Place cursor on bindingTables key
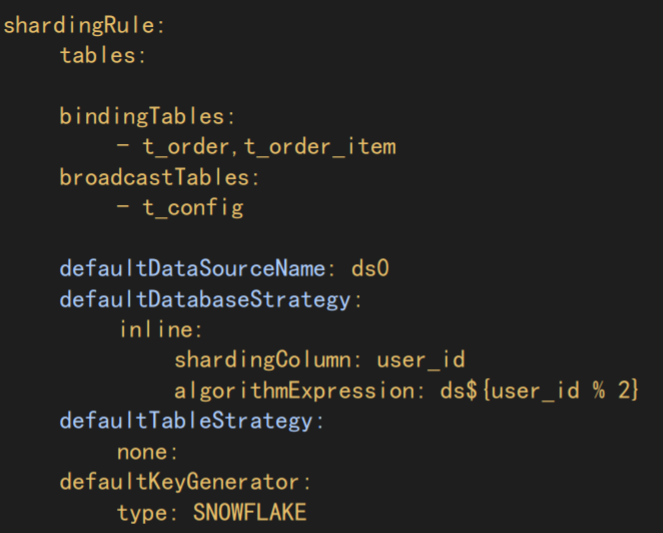This screenshot has width=663, height=533. click(x=142, y=116)
